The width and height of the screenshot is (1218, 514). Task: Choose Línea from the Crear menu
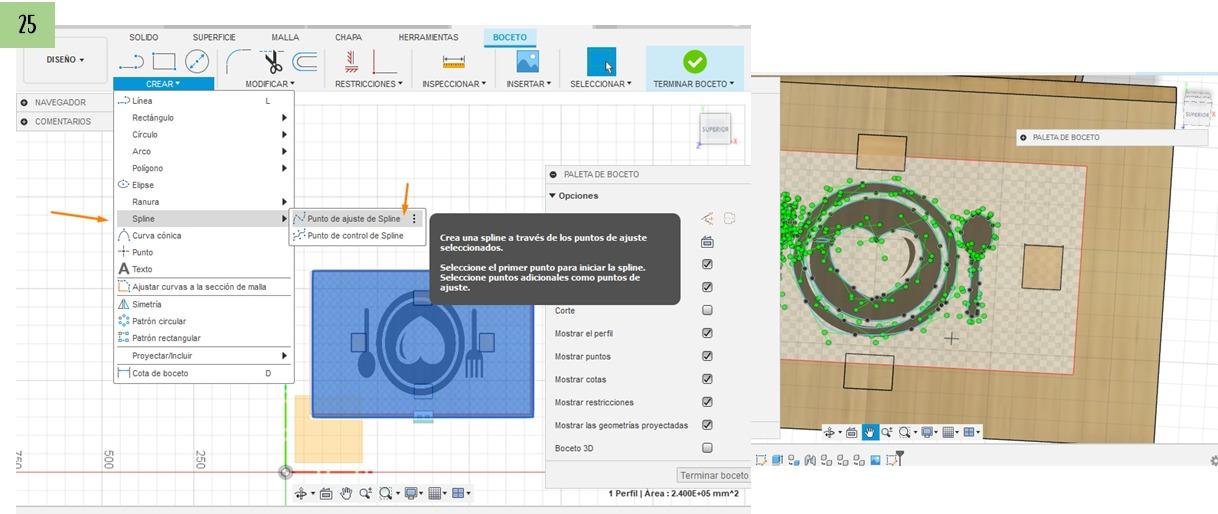[x=204, y=100]
